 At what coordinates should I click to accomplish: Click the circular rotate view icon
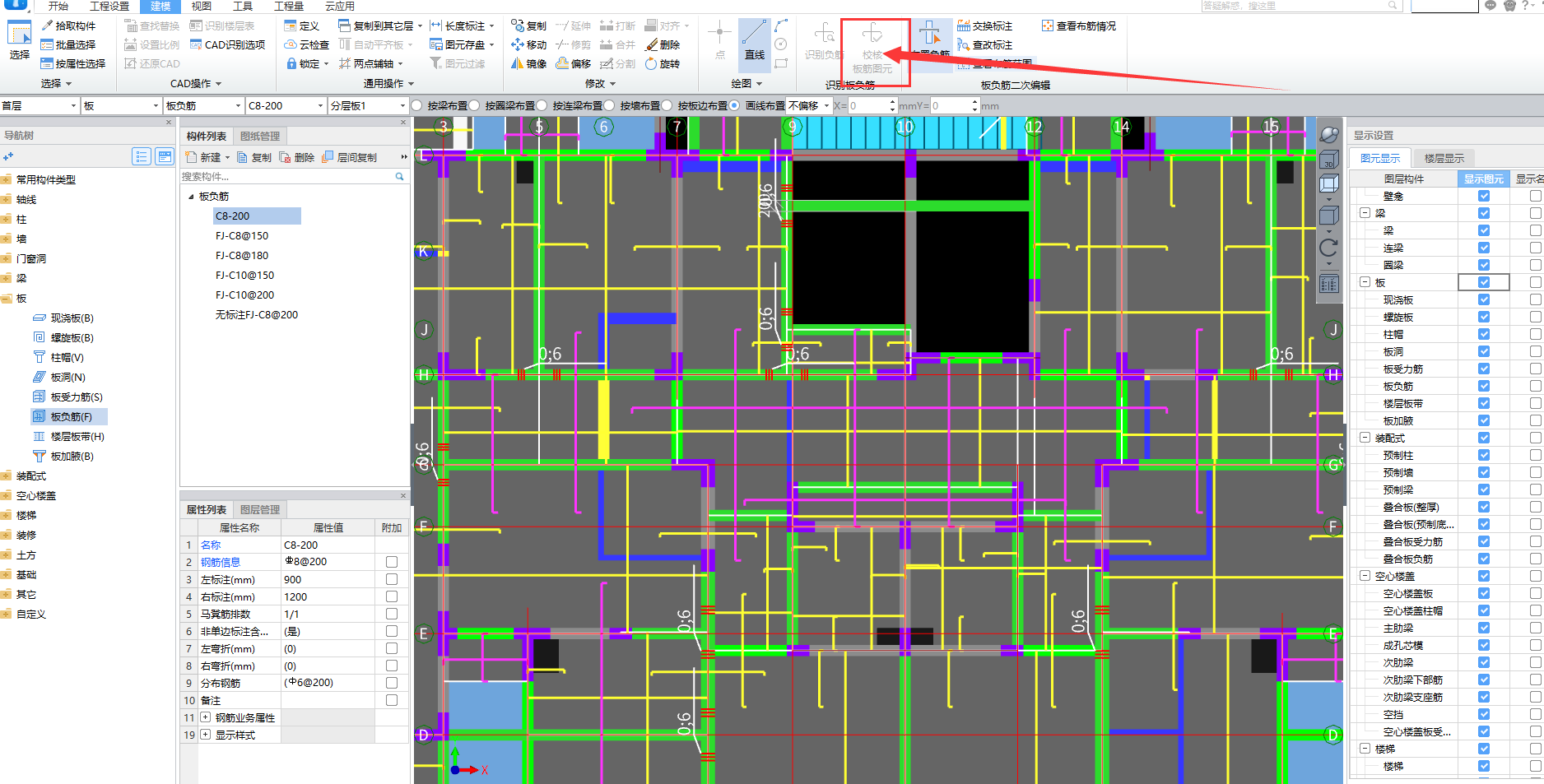click(1328, 248)
